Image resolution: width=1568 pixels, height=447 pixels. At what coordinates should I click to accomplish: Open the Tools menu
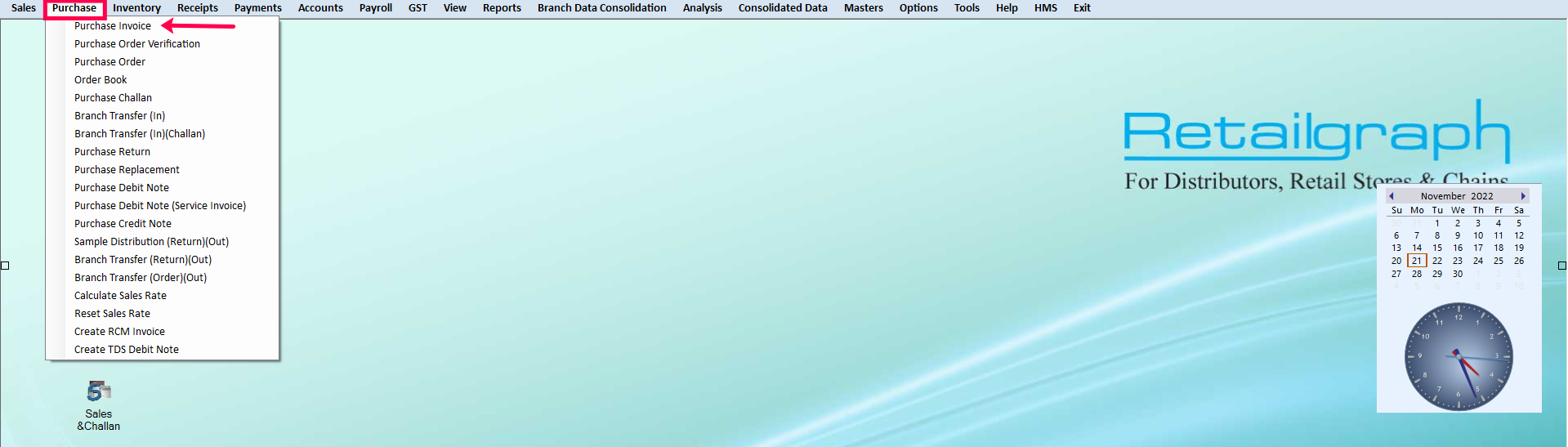pos(967,8)
